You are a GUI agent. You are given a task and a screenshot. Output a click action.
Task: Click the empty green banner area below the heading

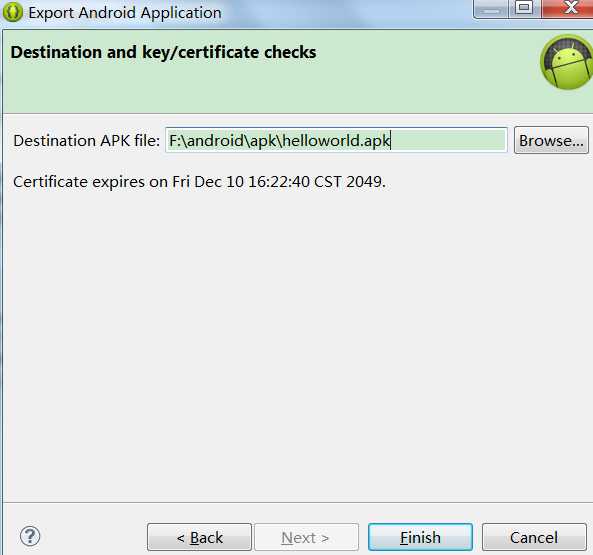(265, 89)
